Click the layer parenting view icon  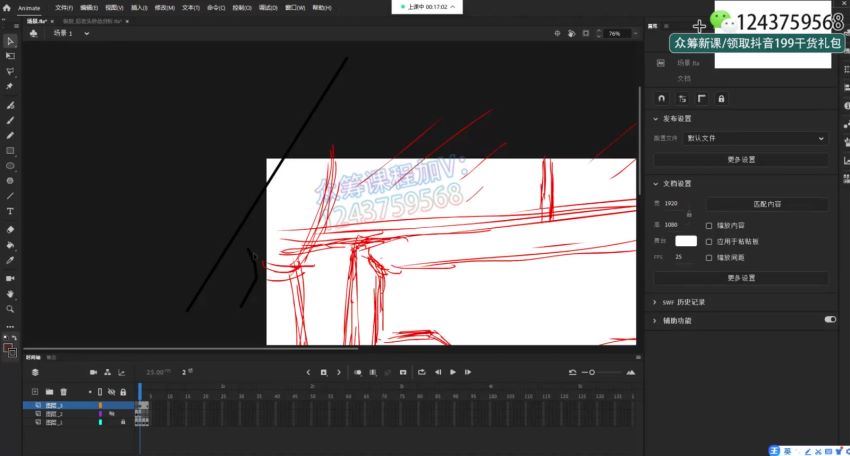pos(107,372)
